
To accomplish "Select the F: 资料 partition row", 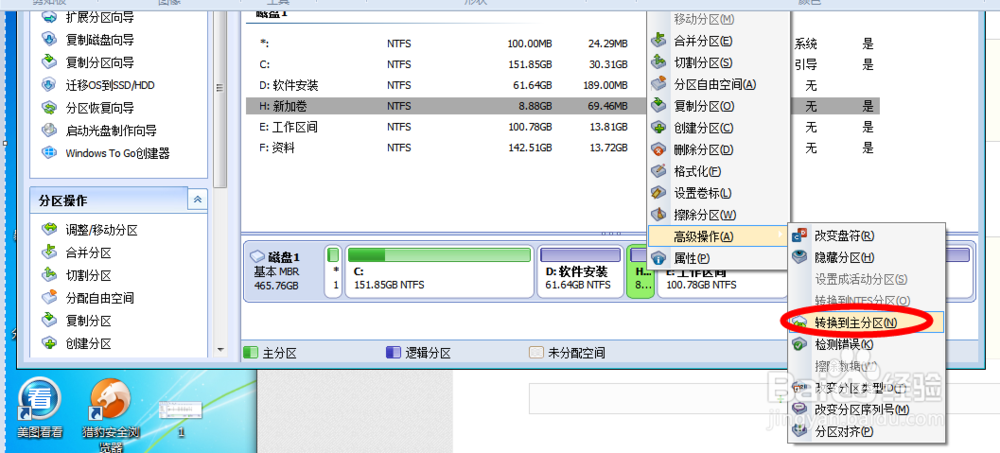I will pyautogui.click(x=446, y=148).
